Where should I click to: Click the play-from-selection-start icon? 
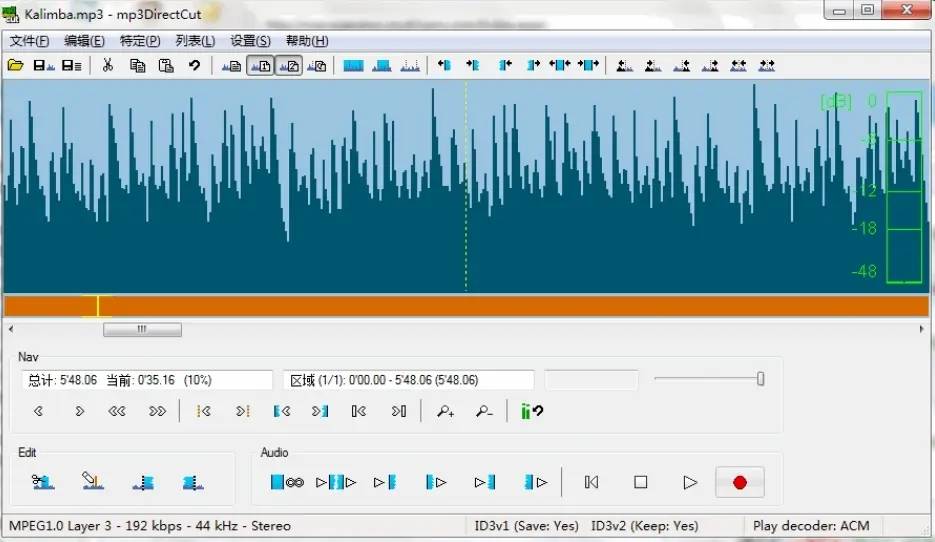436,482
